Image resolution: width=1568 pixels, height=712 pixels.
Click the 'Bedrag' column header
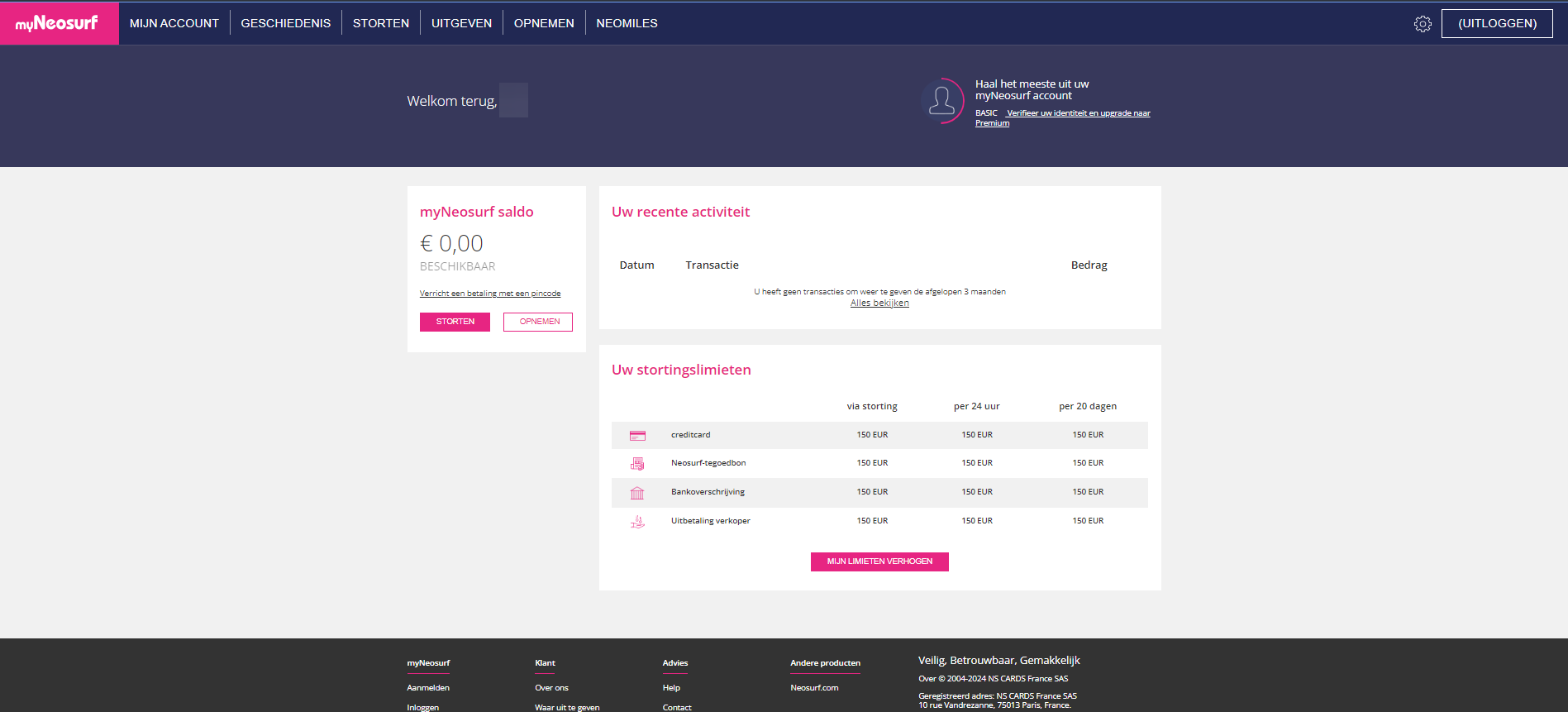(x=1089, y=265)
